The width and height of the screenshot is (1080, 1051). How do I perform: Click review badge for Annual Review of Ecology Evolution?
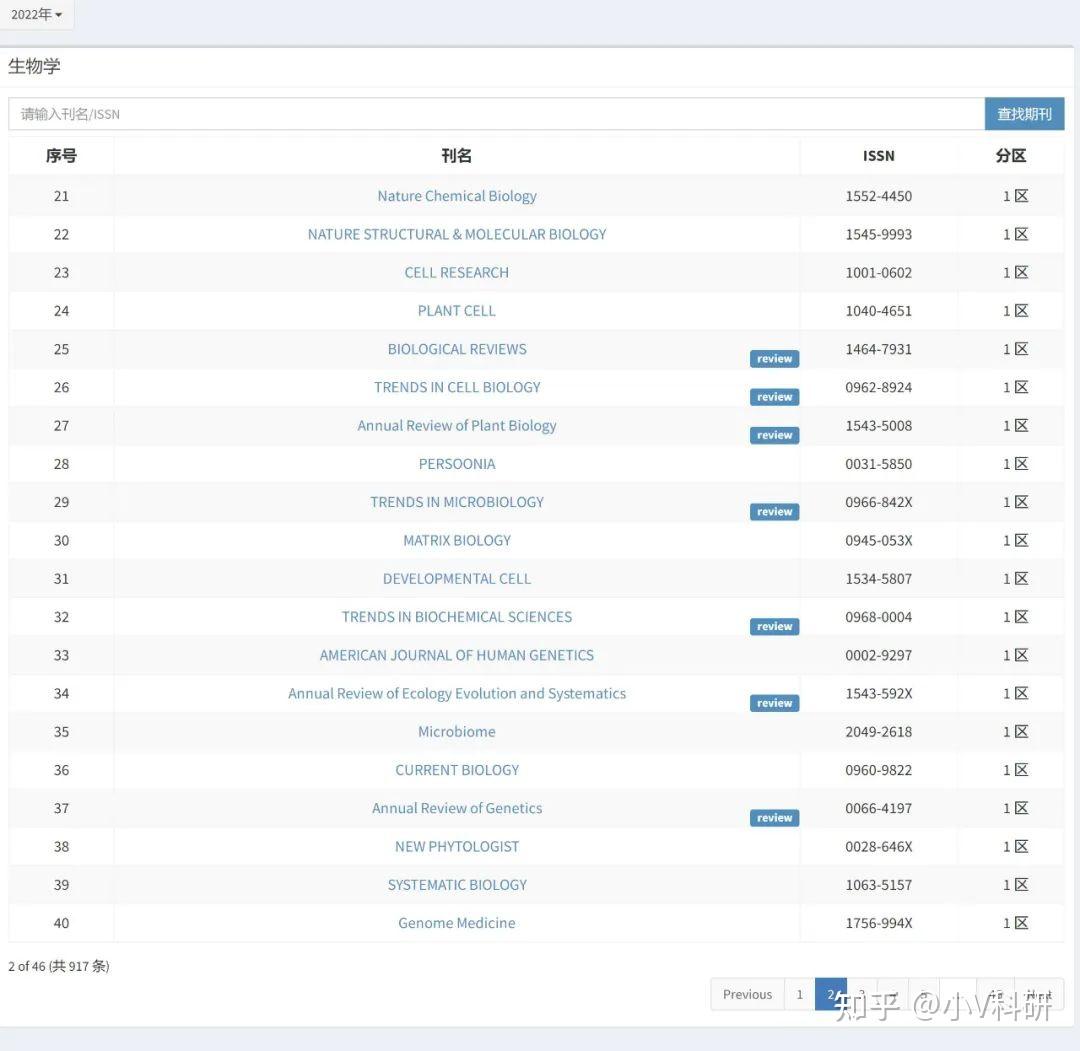tap(774, 703)
